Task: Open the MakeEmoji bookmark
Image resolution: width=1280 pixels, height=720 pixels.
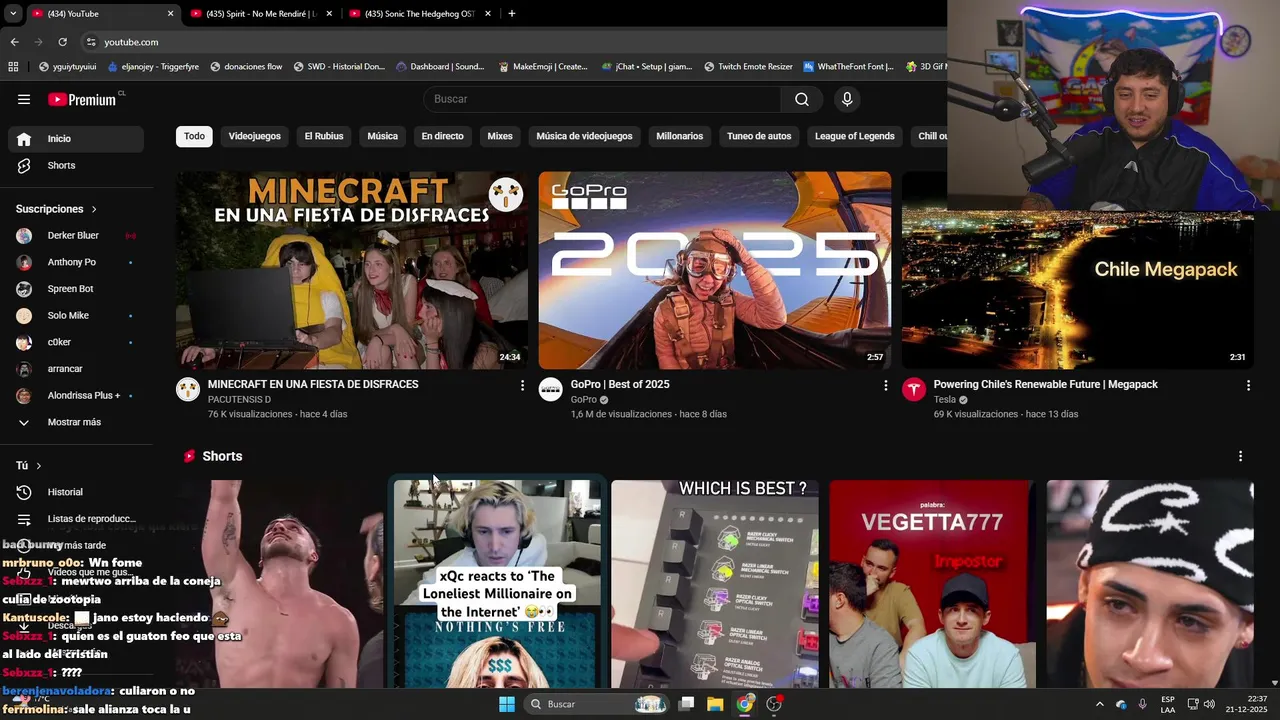Action: click(x=541, y=67)
